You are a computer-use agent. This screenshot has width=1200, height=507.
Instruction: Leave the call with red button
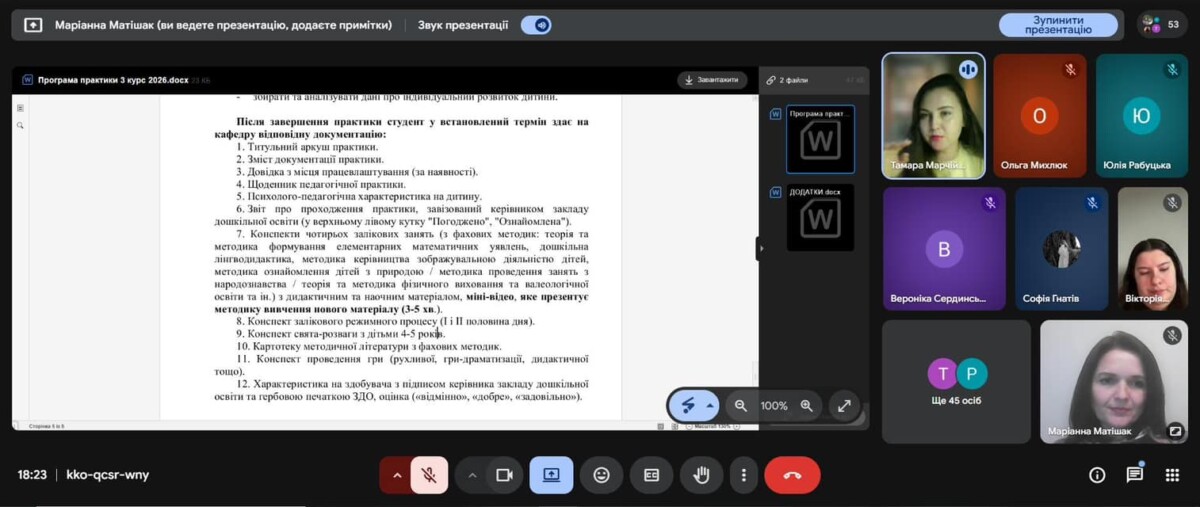coord(792,475)
